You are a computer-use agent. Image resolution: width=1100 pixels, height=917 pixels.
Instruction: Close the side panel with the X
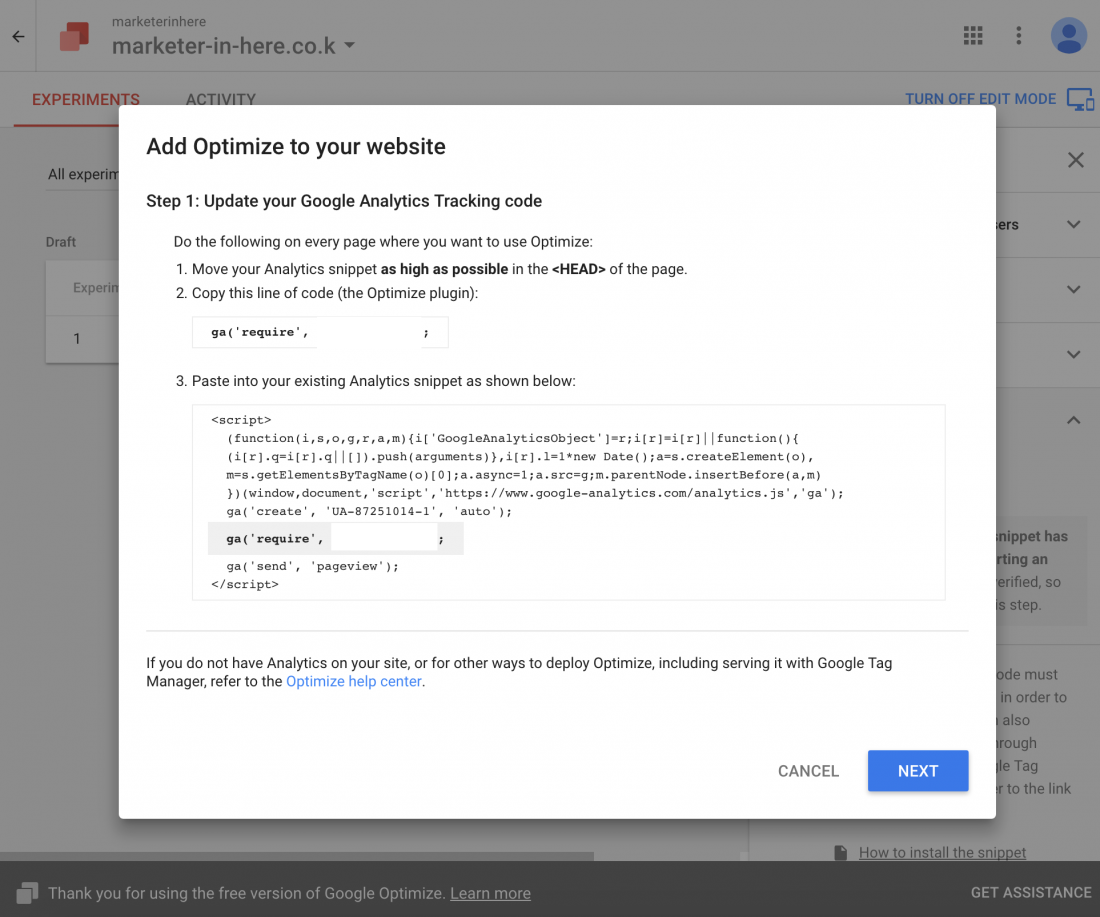click(1075, 160)
